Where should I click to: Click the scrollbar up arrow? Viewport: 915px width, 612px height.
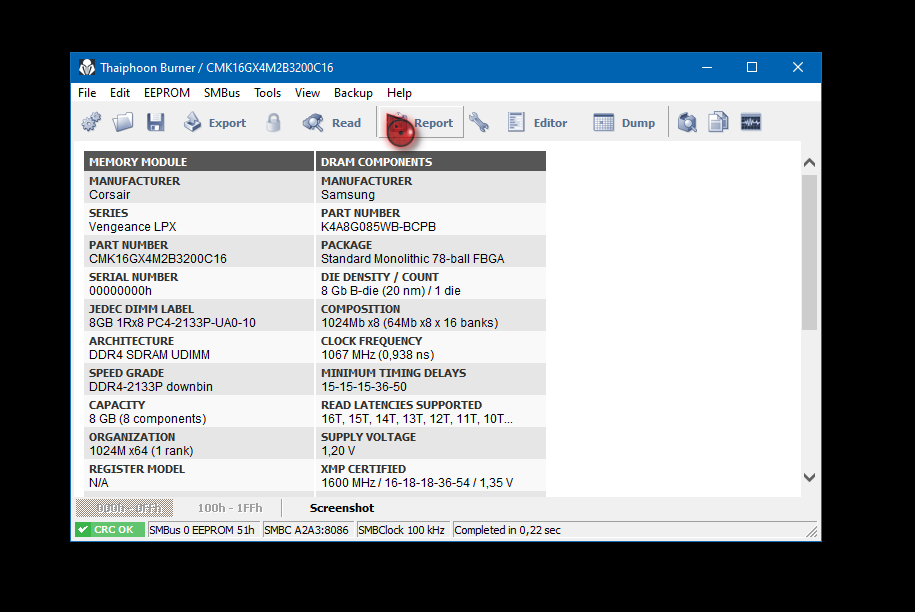(809, 163)
